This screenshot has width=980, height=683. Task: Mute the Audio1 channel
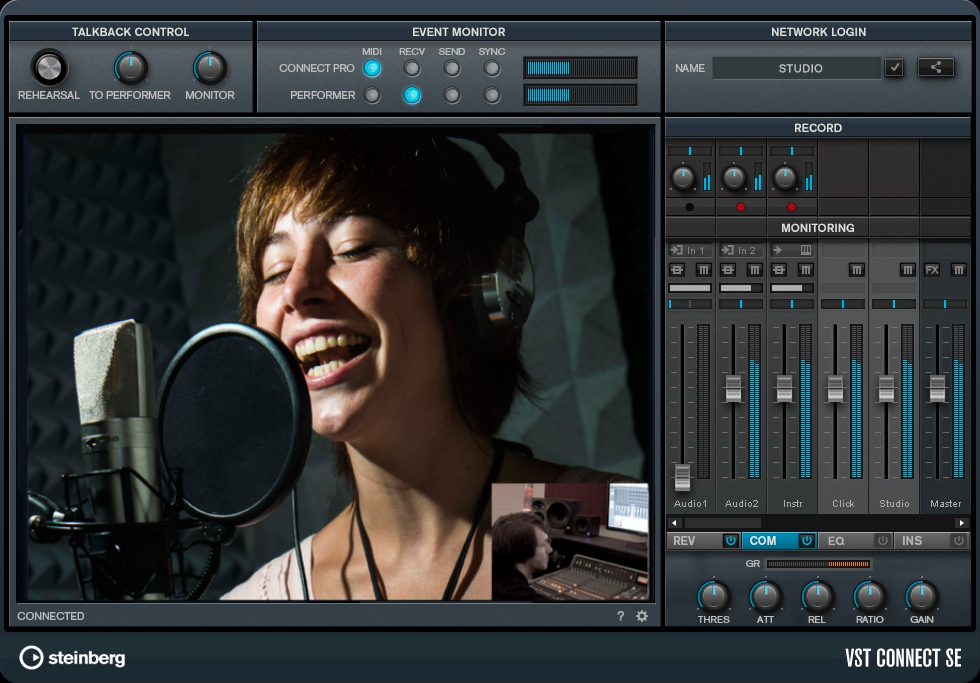[703, 270]
